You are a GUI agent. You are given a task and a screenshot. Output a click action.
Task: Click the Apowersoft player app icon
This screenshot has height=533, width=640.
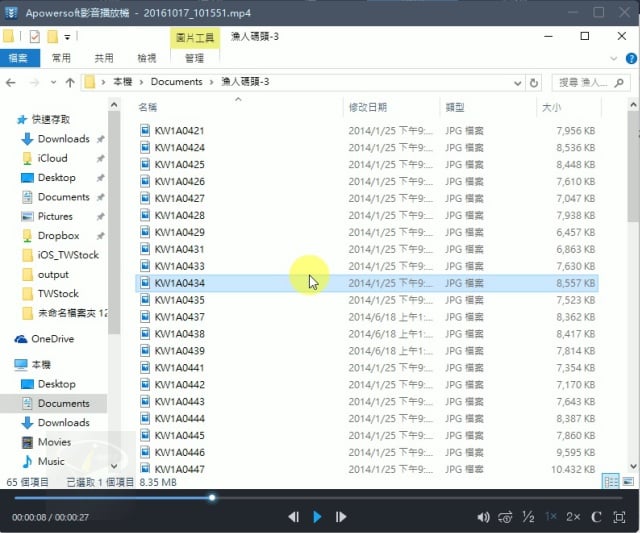[11, 13]
